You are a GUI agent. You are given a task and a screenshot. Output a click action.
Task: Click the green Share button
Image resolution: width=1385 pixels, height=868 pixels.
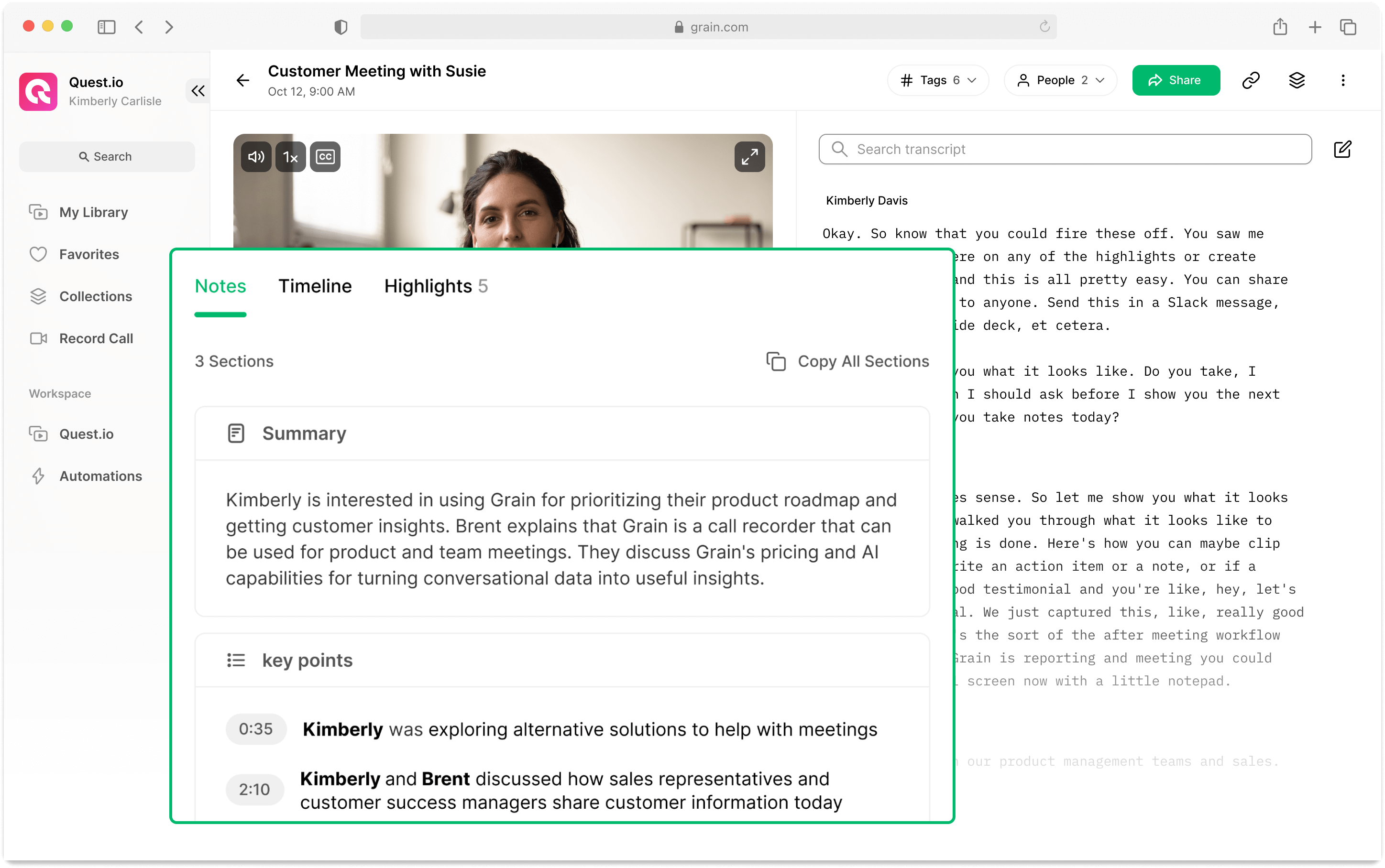click(x=1176, y=80)
